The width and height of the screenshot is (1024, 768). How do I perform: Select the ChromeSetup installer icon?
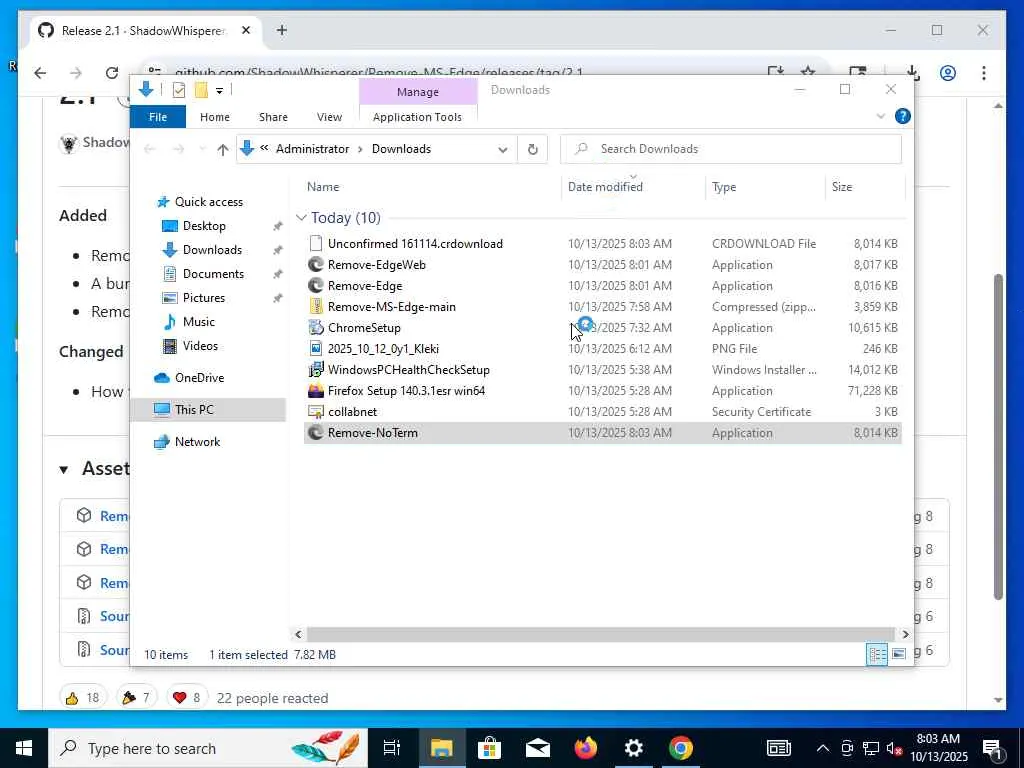pyautogui.click(x=315, y=327)
